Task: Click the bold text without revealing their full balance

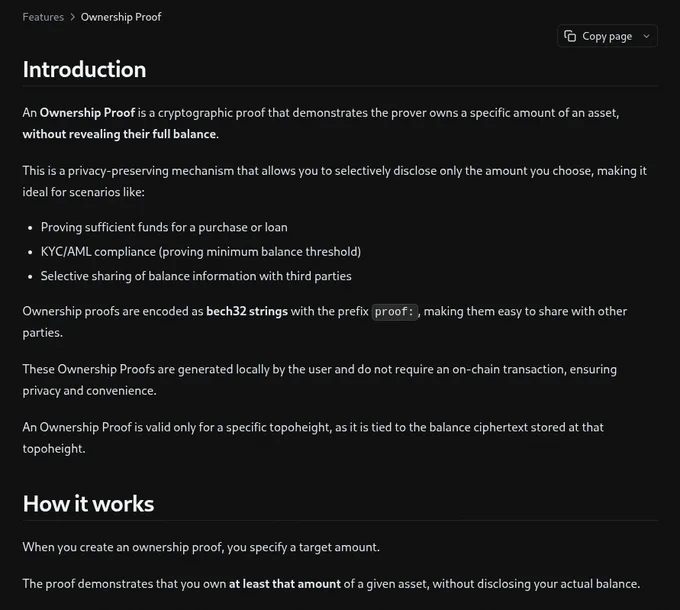Action: point(119,134)
